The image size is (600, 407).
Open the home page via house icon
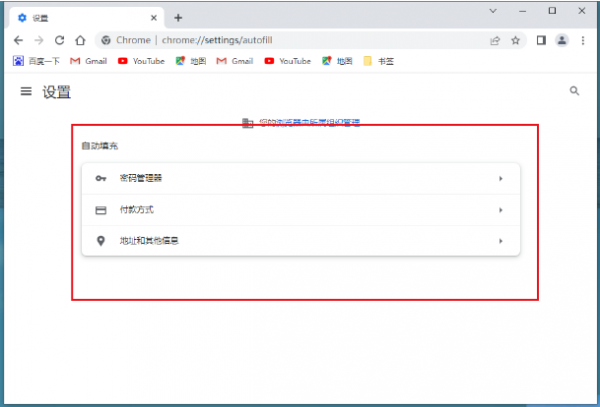(x=80, y=40)
